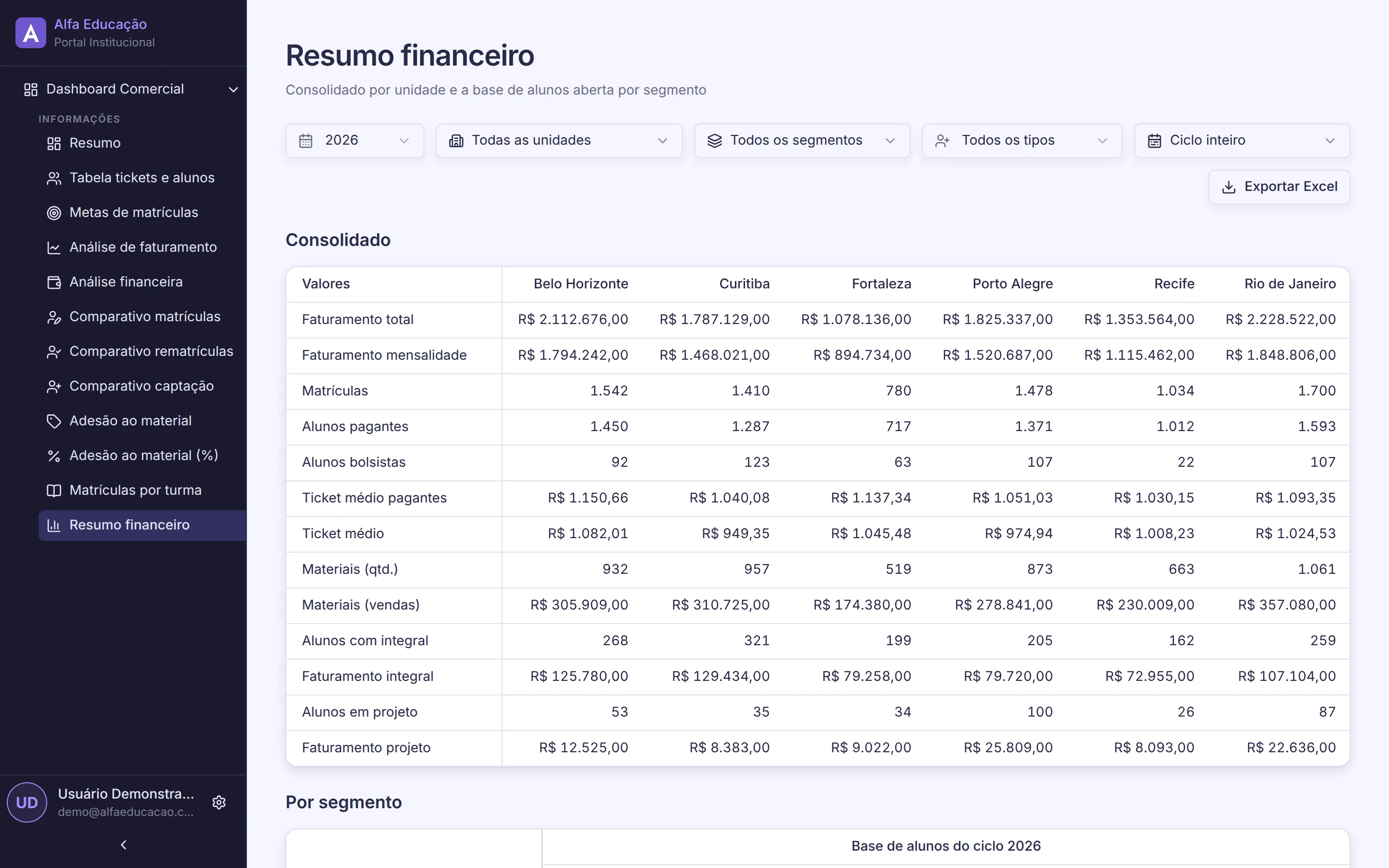Click the Usuário Demonstra... profile name
1389x868 pixels.
pos(126,794)
